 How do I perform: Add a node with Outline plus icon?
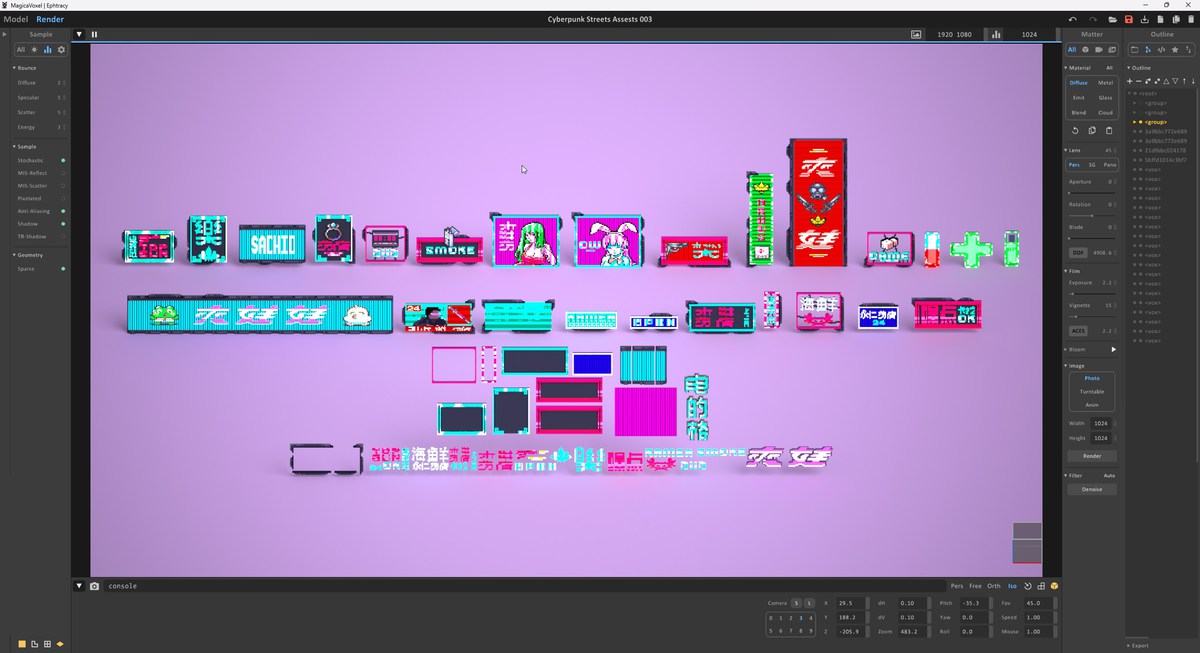(x=1130, y=81)
